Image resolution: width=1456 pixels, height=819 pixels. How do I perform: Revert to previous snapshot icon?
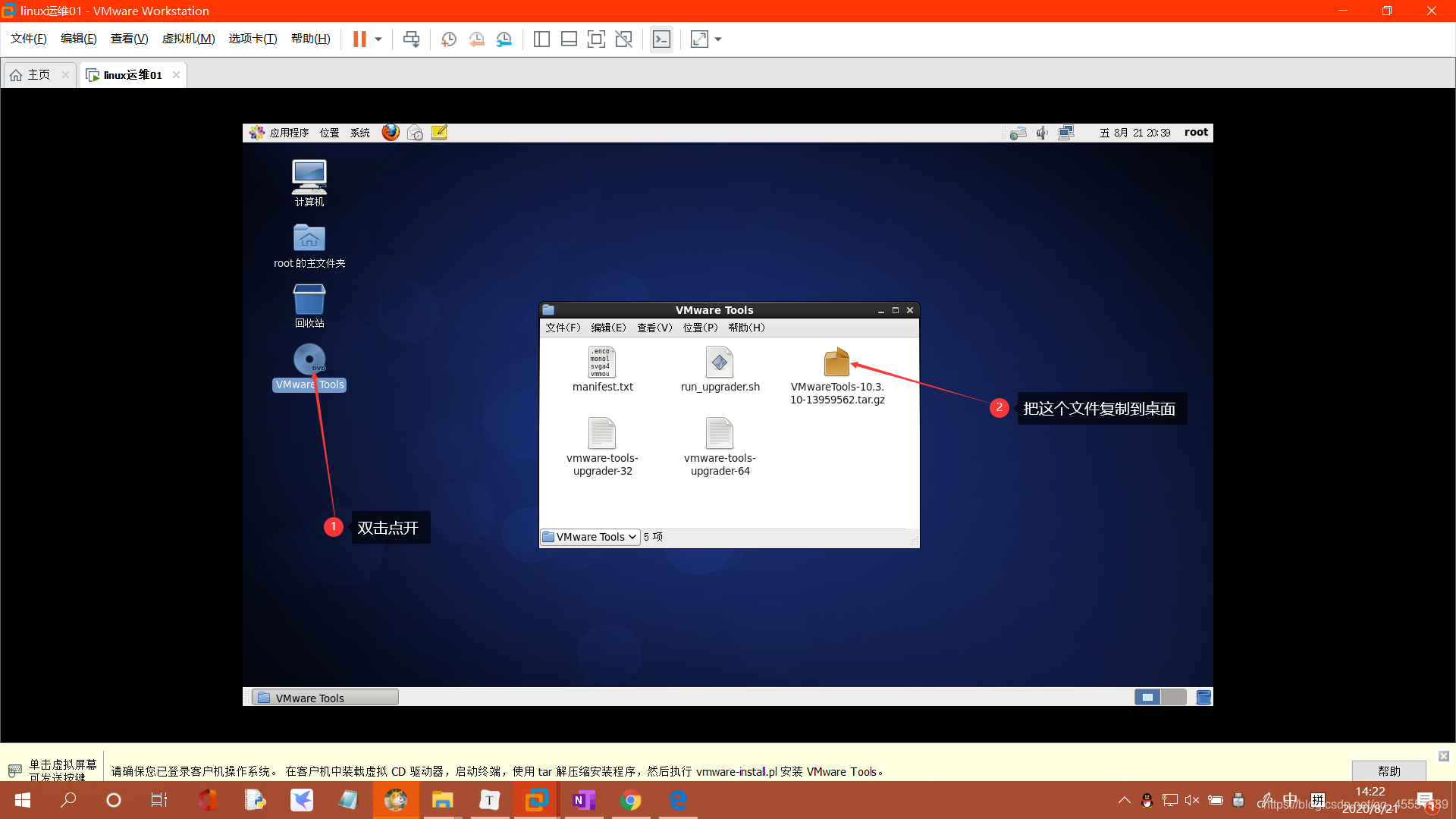[x=476, y=39]
